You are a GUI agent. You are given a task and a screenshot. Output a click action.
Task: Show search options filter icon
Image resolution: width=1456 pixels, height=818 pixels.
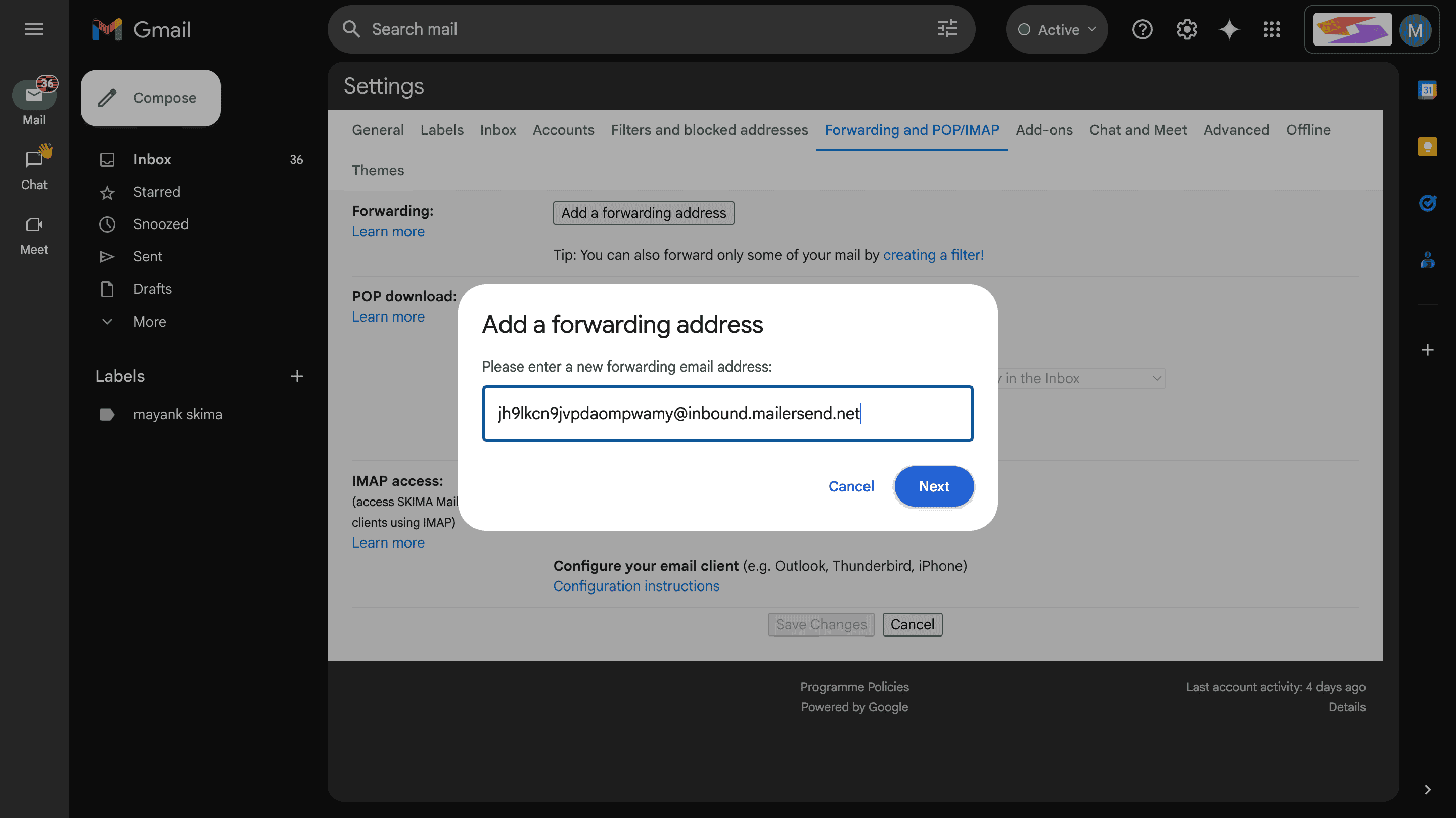click(947, 29)
